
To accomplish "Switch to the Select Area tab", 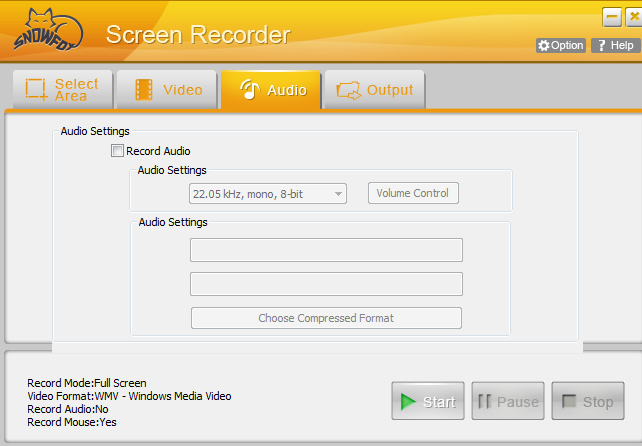I will [x=63, y=89].
